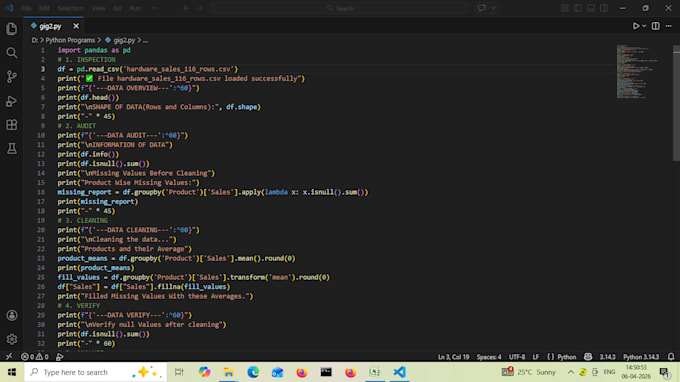
Task: Open the Run and Debug view
Action: (x=12, y=101)
